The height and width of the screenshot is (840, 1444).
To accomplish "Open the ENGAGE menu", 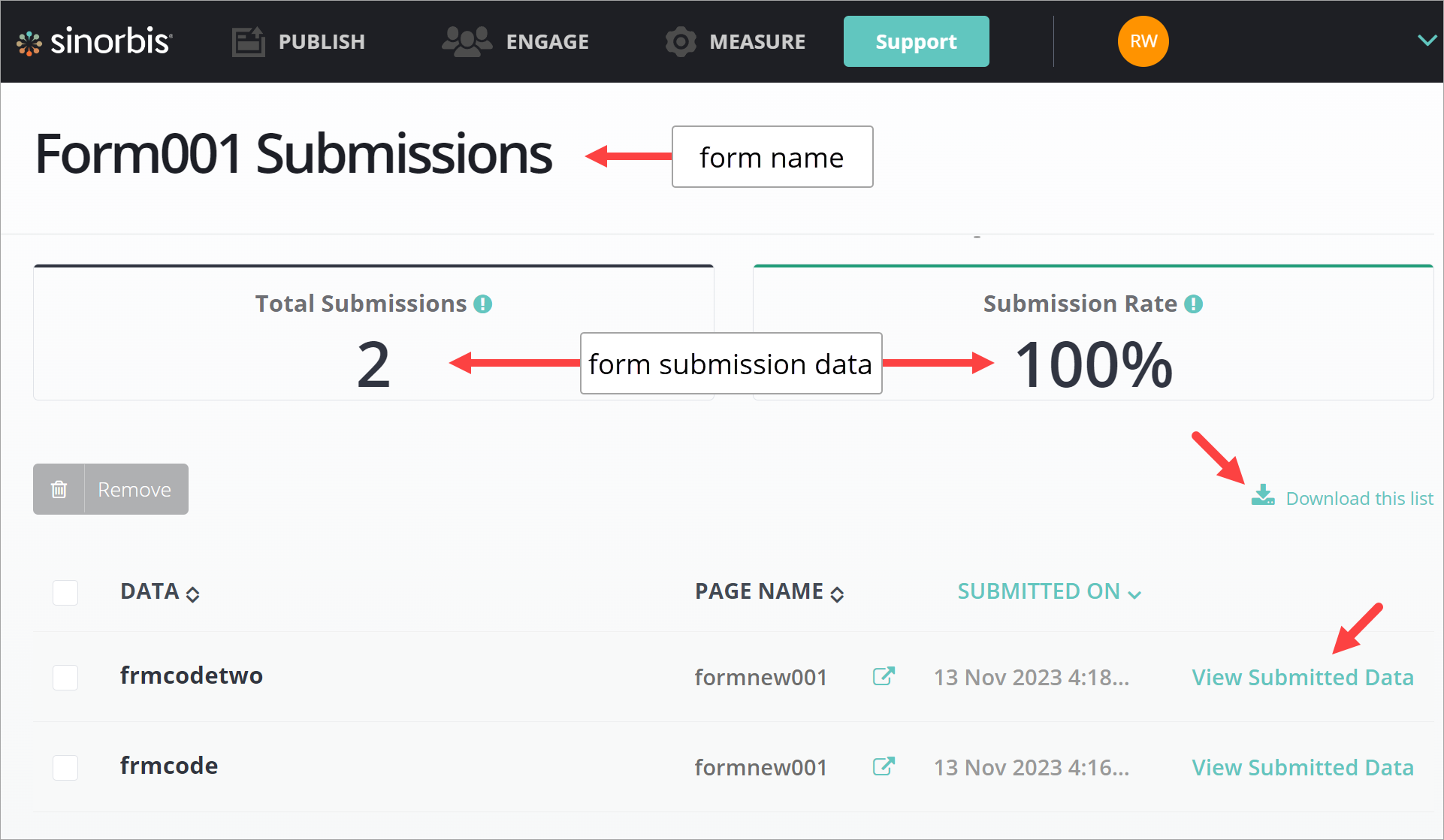I will 515,41.
